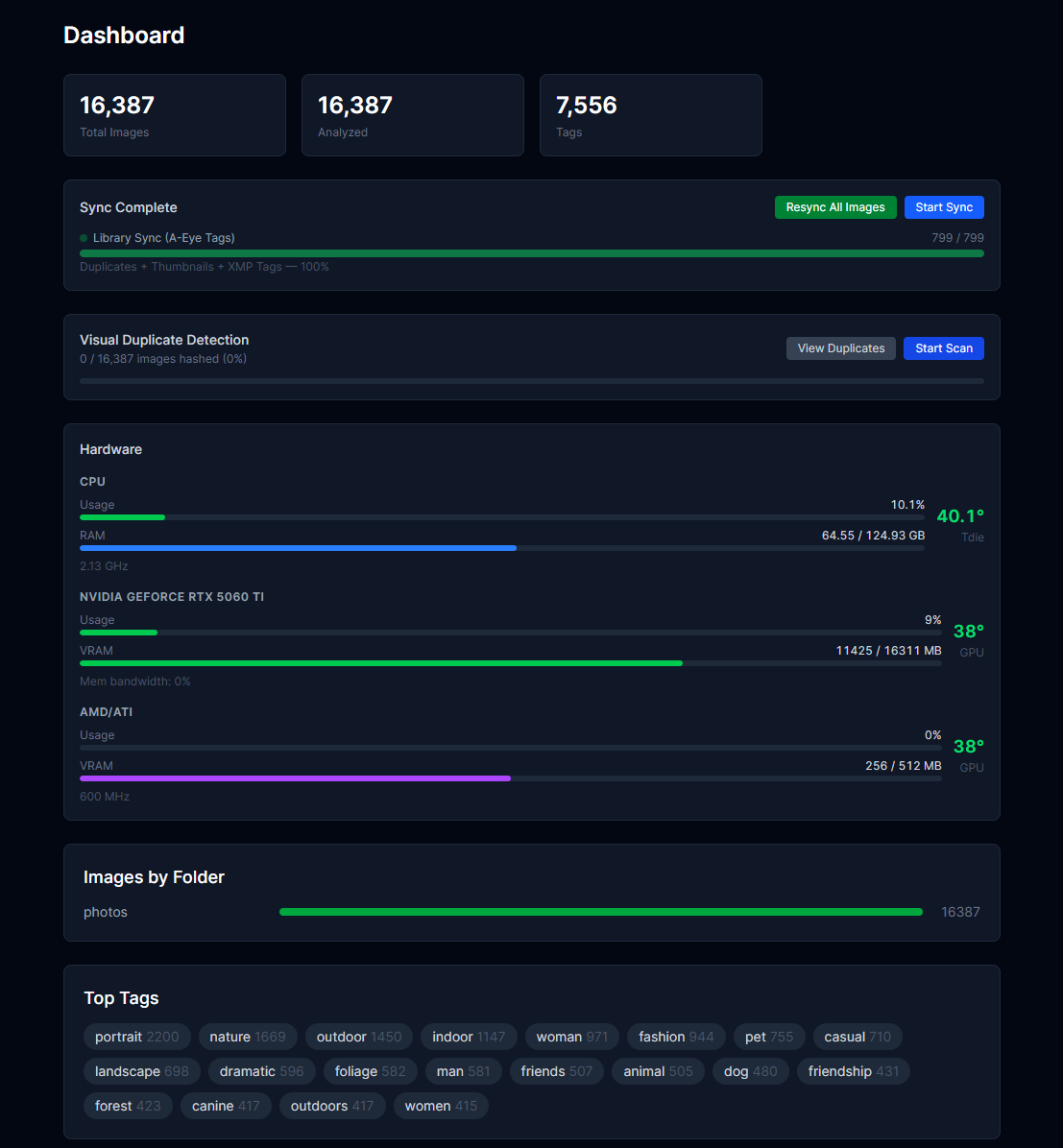
Task: Click the photos folder name
Action: (106, 912)
